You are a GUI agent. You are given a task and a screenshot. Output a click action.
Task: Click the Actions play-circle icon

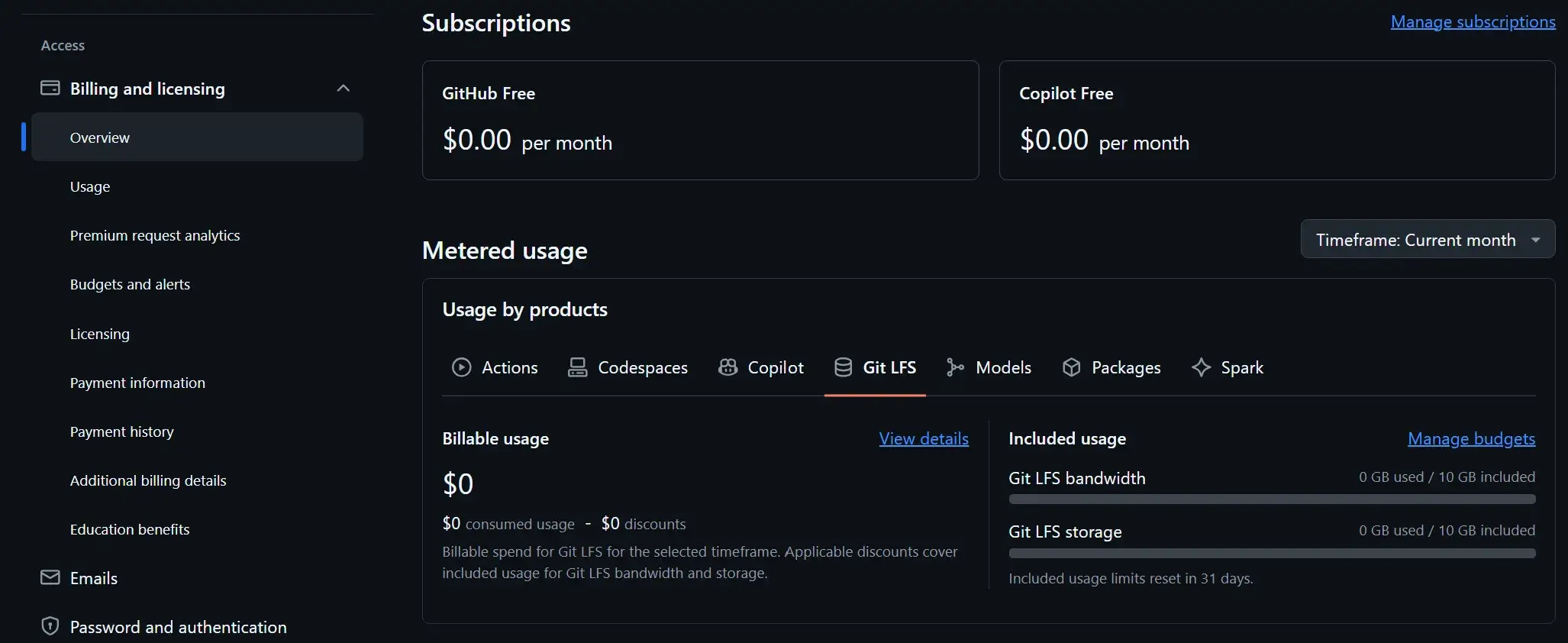click(x=461, y=367)
